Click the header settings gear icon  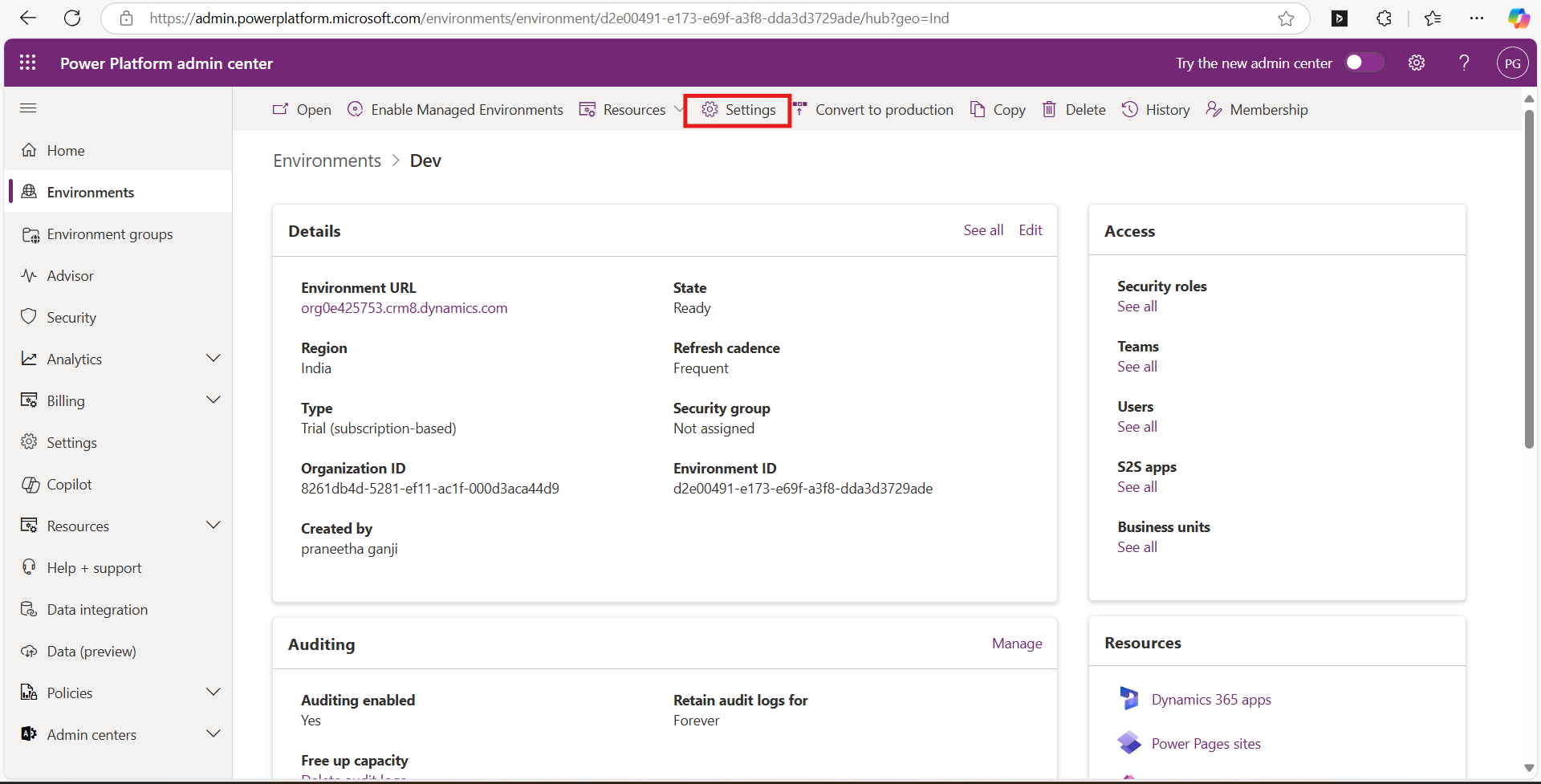1417,63
